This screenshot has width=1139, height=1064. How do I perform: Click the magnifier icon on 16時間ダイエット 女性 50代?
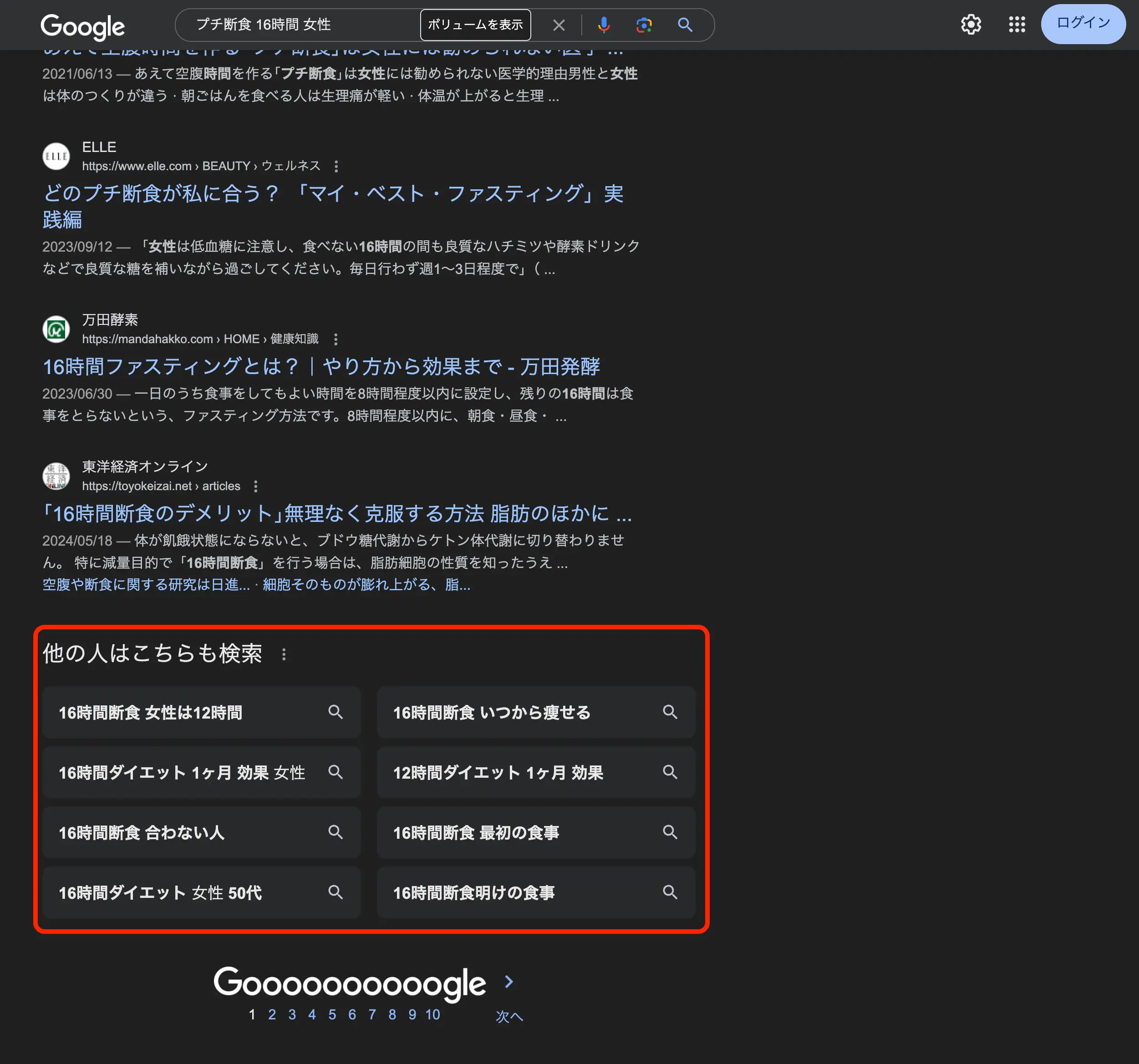tap(336, 893)
